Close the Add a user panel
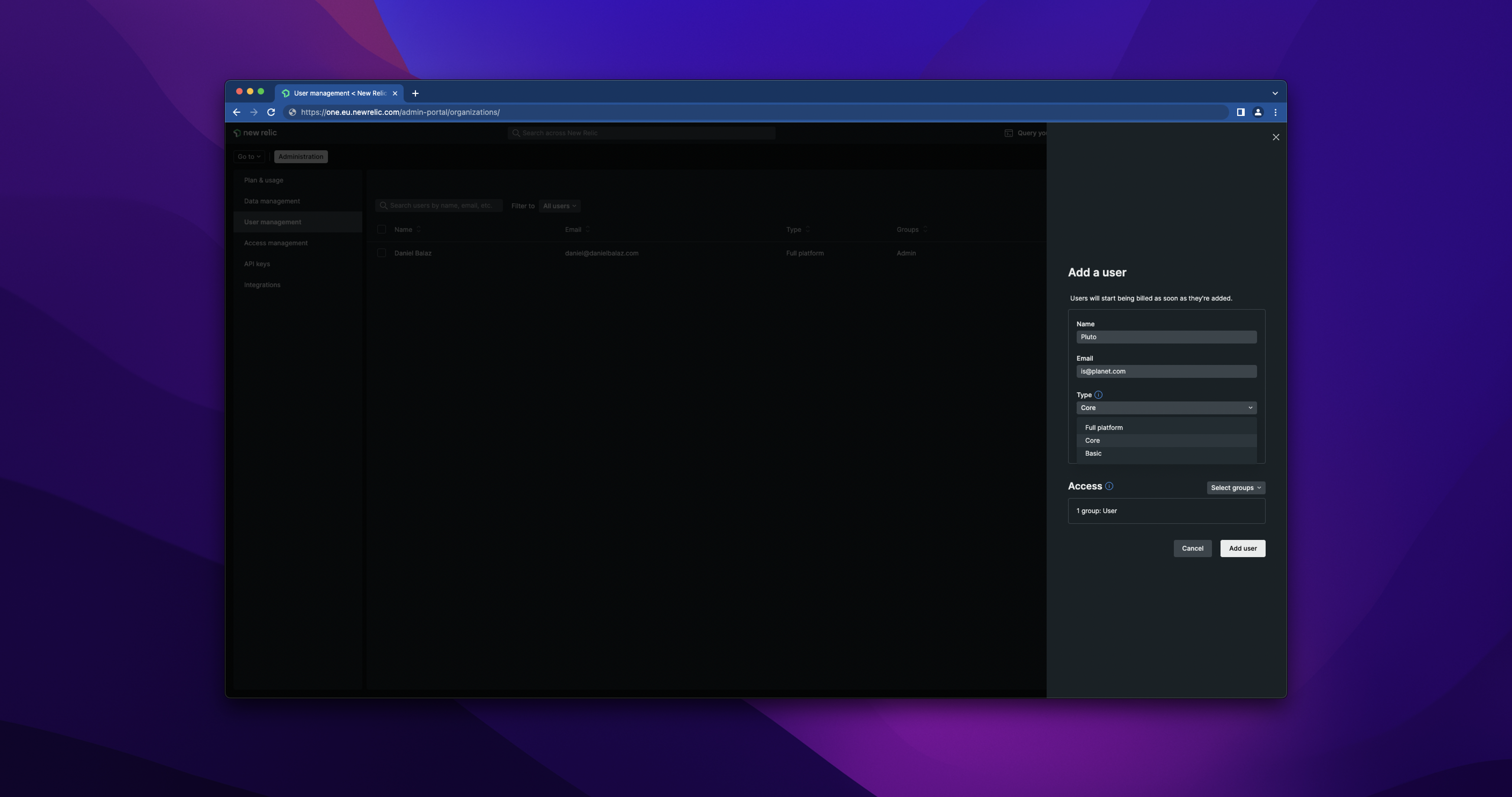 pyautogui.click(x=1276, y=137)
